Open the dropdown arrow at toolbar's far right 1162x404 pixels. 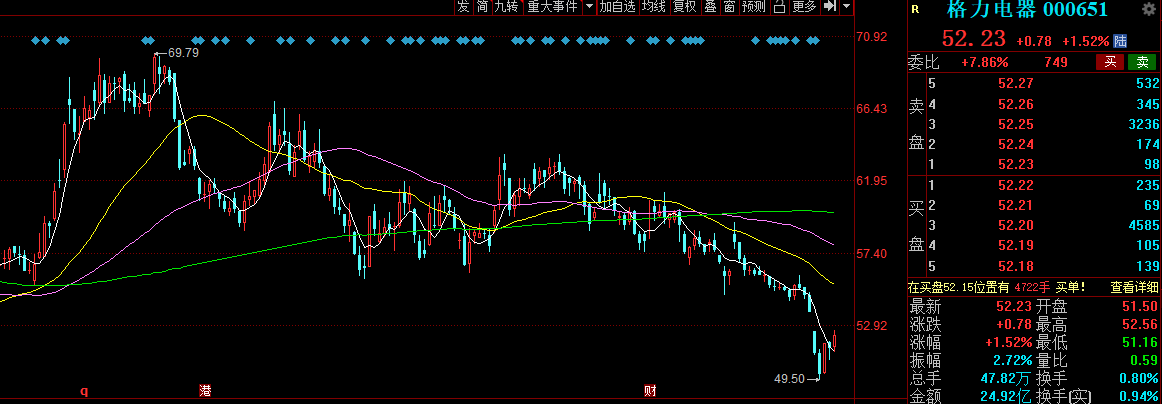coord(846,7)
